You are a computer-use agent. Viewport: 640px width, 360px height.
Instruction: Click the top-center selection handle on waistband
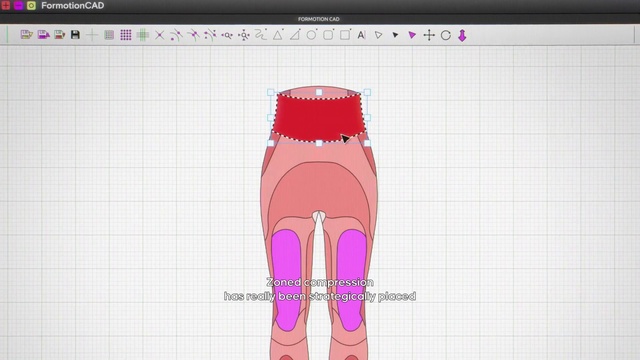[x=319, y=93]
